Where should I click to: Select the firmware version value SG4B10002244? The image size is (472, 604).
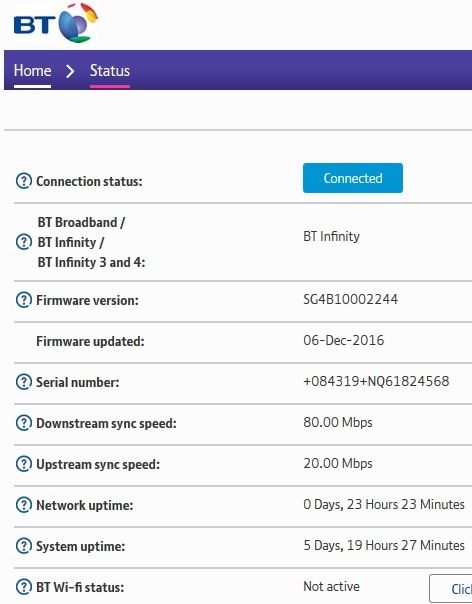351,299
